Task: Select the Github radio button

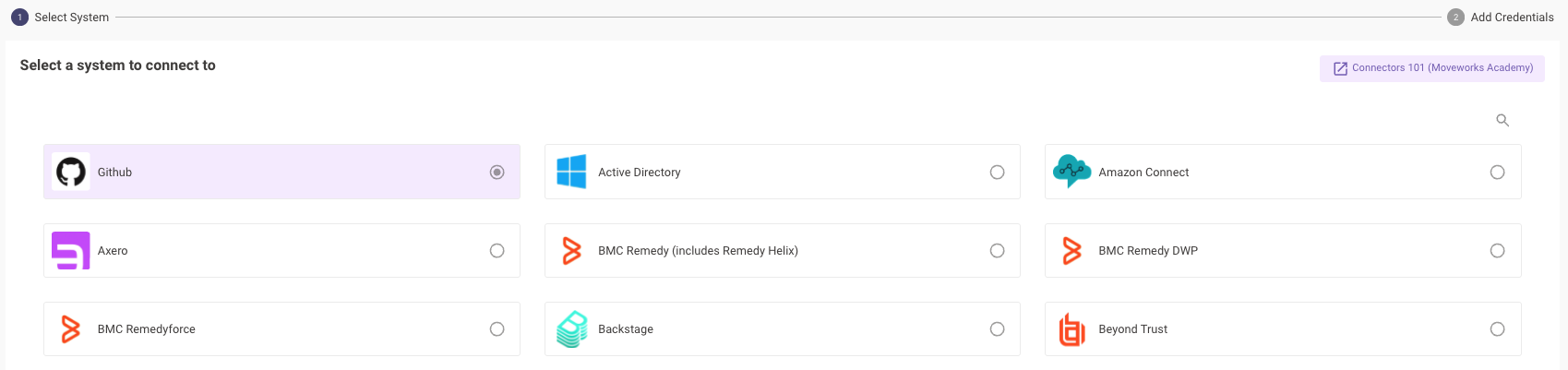Action: [497, 172]
